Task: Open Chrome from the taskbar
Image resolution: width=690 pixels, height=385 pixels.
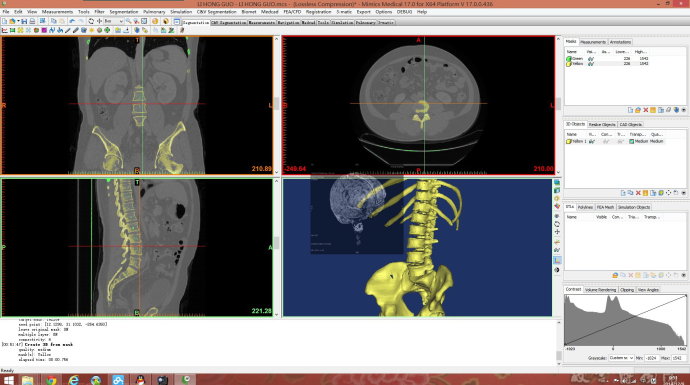Action: (51, 380)
